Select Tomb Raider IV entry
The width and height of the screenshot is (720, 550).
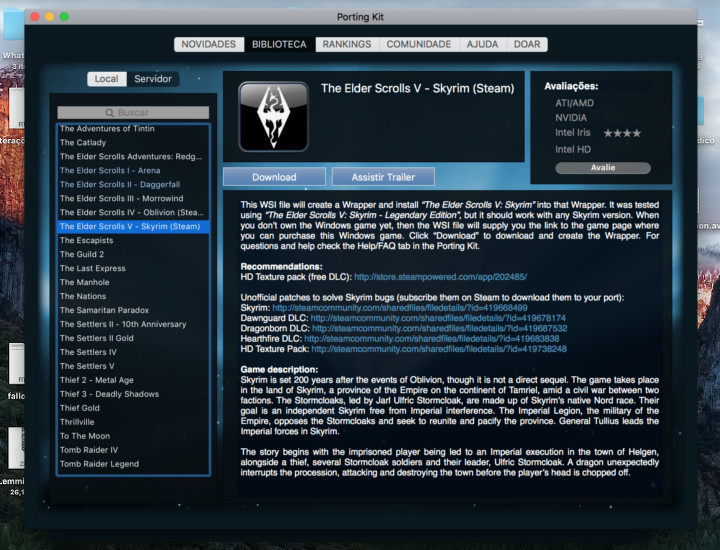[x=133, y=450]
